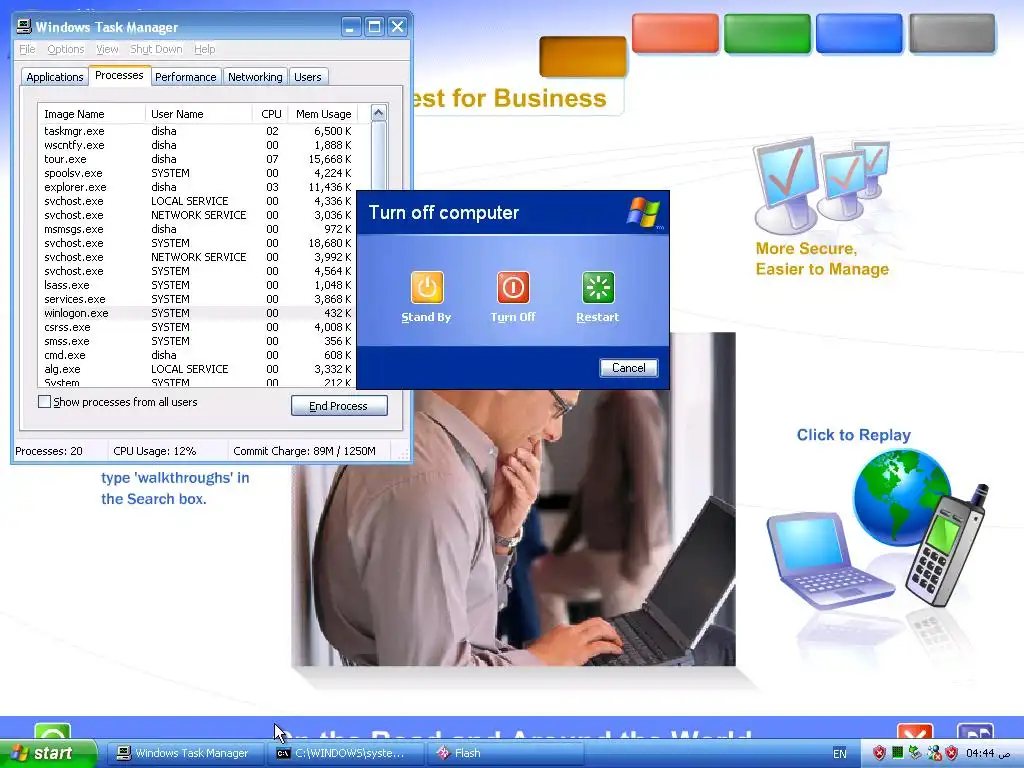
Task: Click the messenger tray icon with red X
Action: tap(935, 753)
